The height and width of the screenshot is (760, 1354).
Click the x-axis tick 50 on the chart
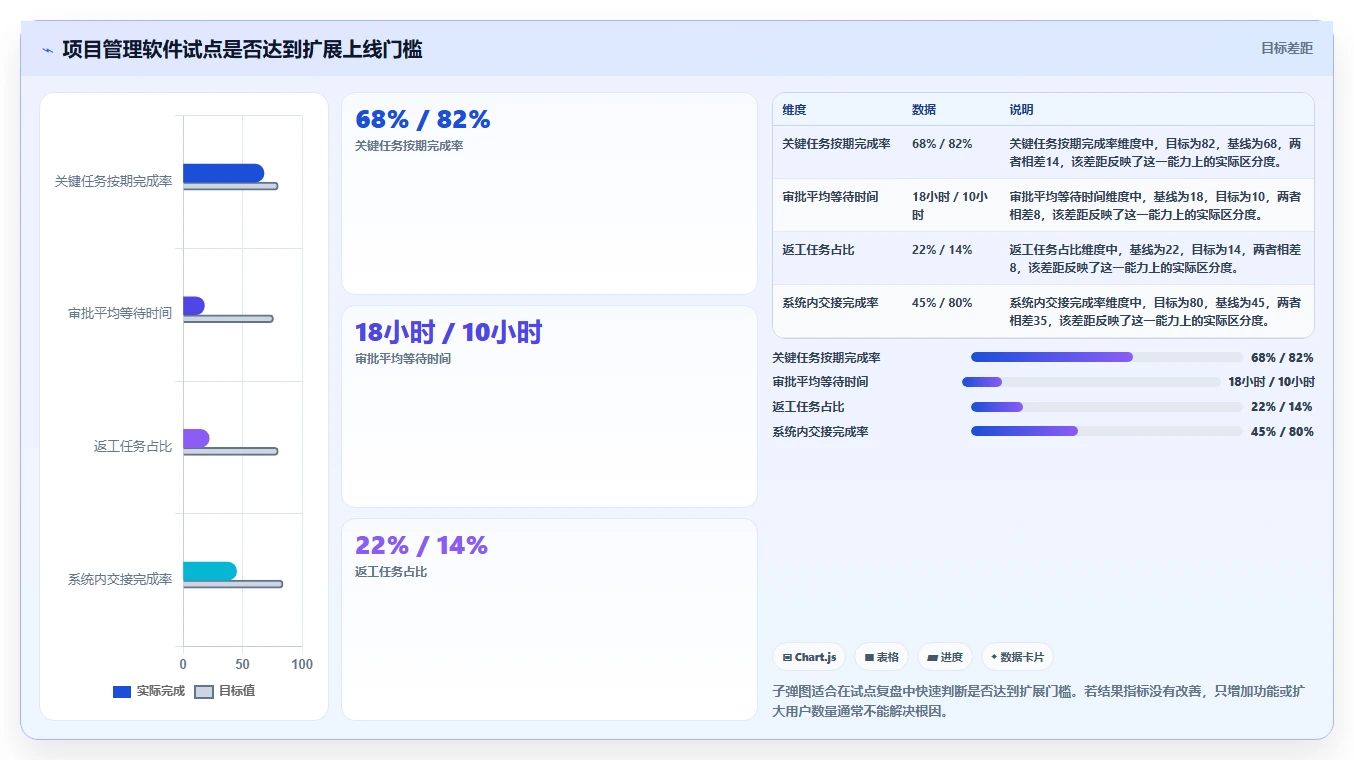point(242,664)
